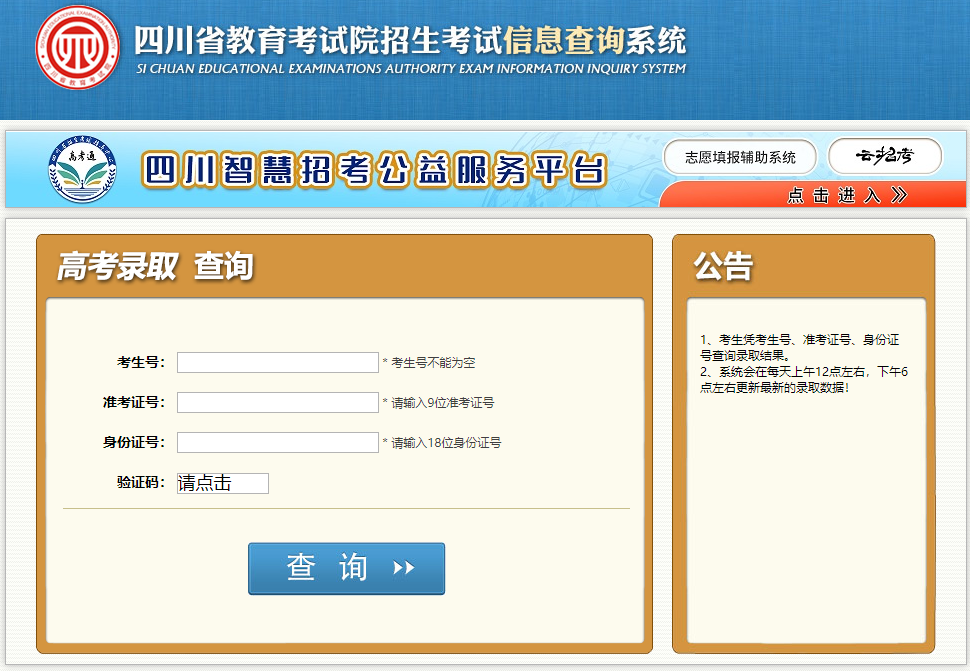Click the 公告 panel heading
The image size is (970, 671).
(722, 266)
